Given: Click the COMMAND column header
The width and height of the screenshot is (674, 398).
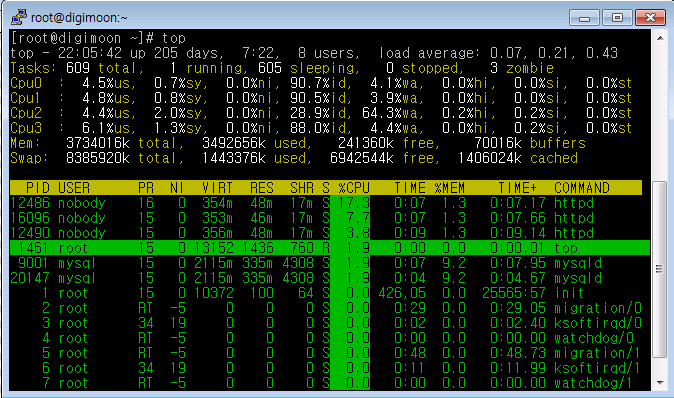Looking at the screenshot, I should click(582, 188).
